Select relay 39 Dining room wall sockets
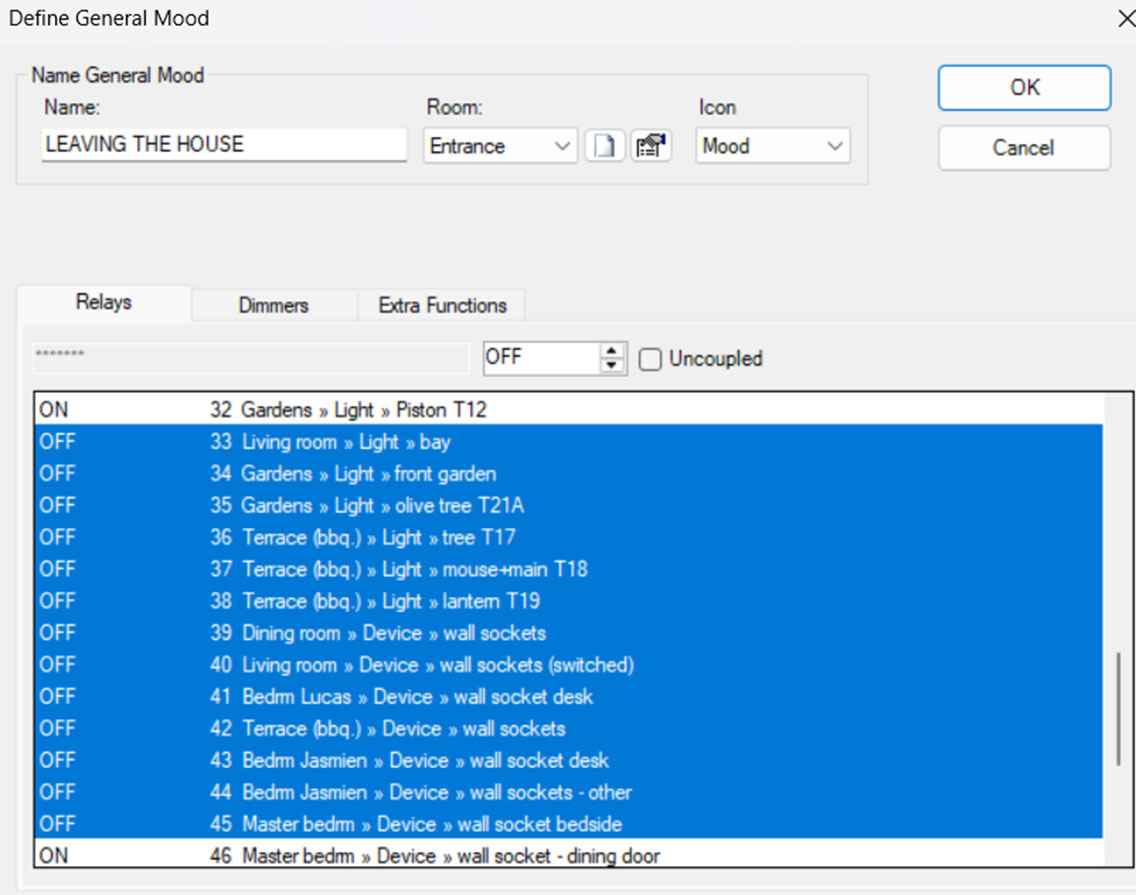Viewport: 1136px width, 895px height. [393, 633]
